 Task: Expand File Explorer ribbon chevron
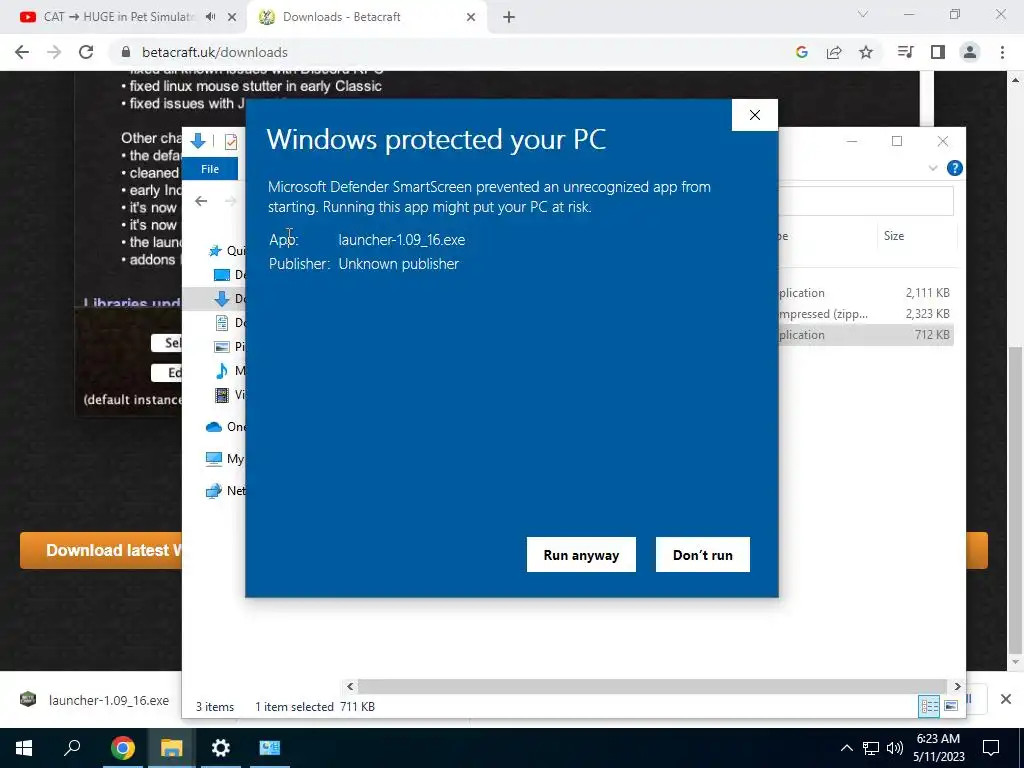click(x=933, y=168)
